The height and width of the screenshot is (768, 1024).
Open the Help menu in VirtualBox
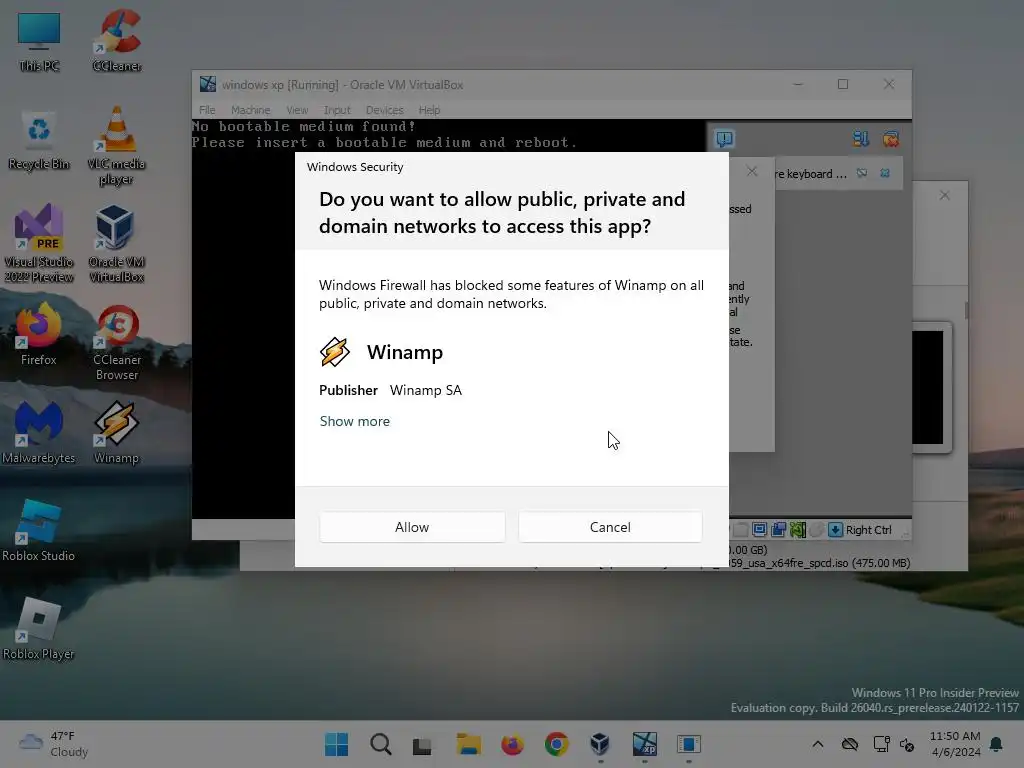[429, 110]
